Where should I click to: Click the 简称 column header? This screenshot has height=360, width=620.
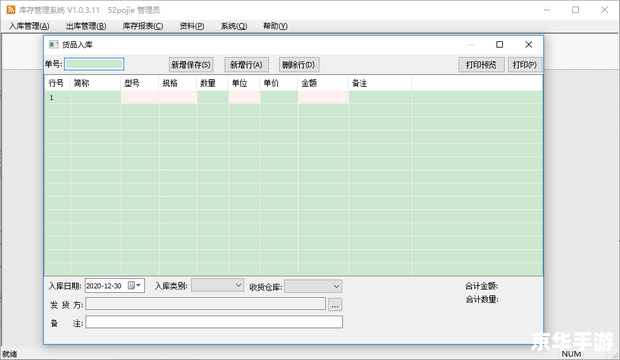(96, 83)
